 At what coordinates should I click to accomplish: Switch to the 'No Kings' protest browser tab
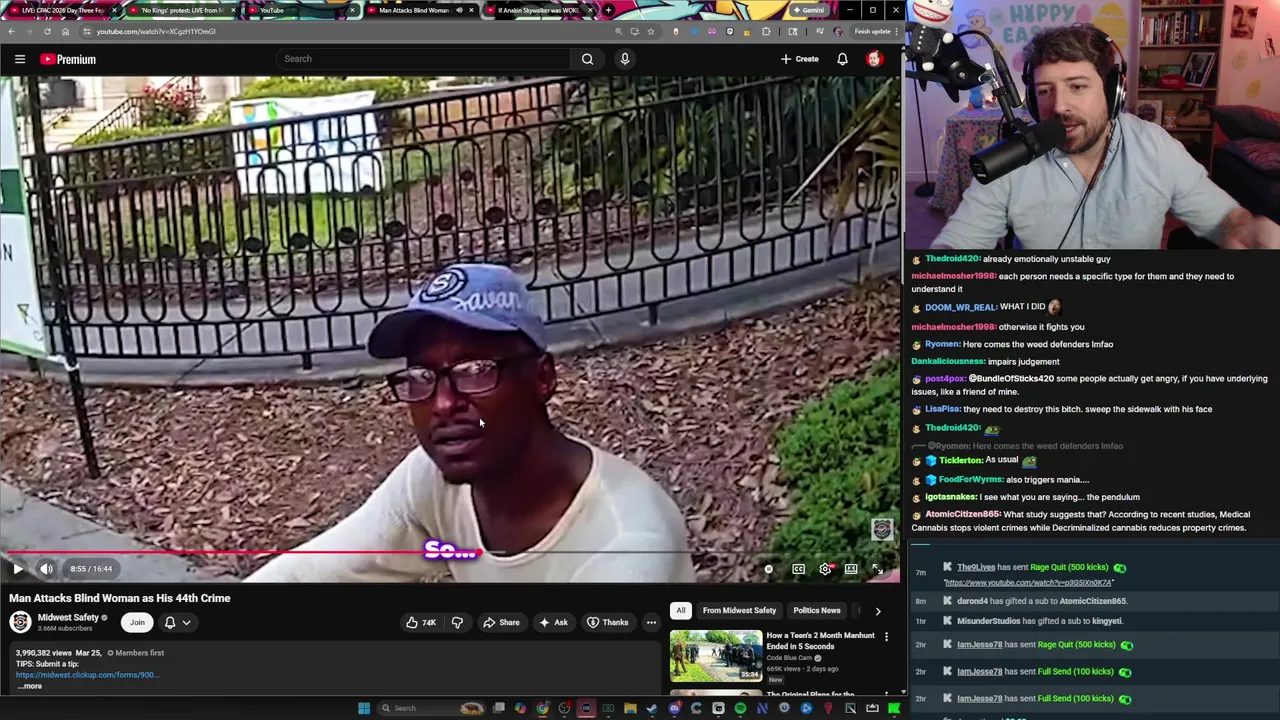pos(182,10)
